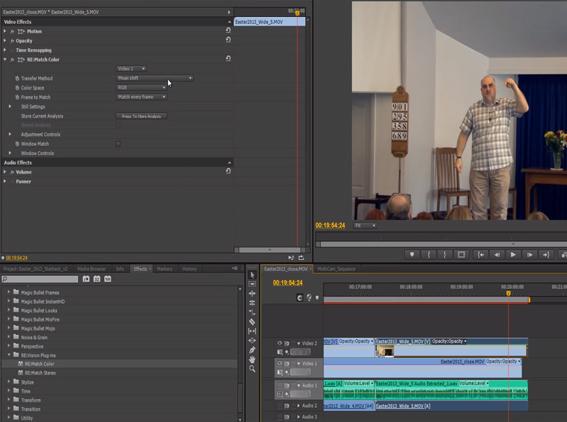The height and width of the screenshot is (422, 567).
Task: Expand the Time Remapping effect
Action: [5, 50]
